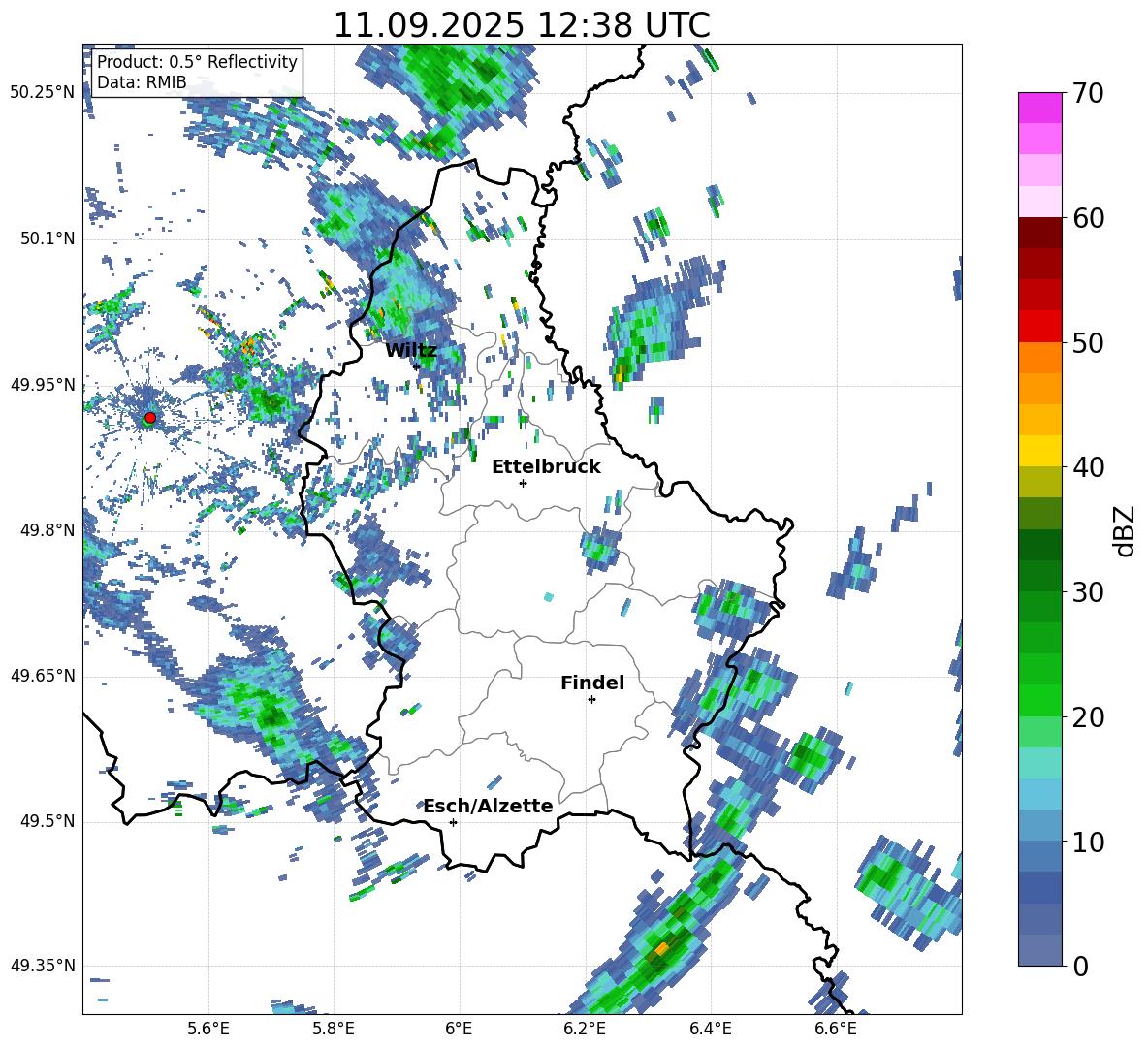This screenshot has width=1148, height=1048.
Task: Click the 10 colorbar tick label
Action: tap(1088, 842)
